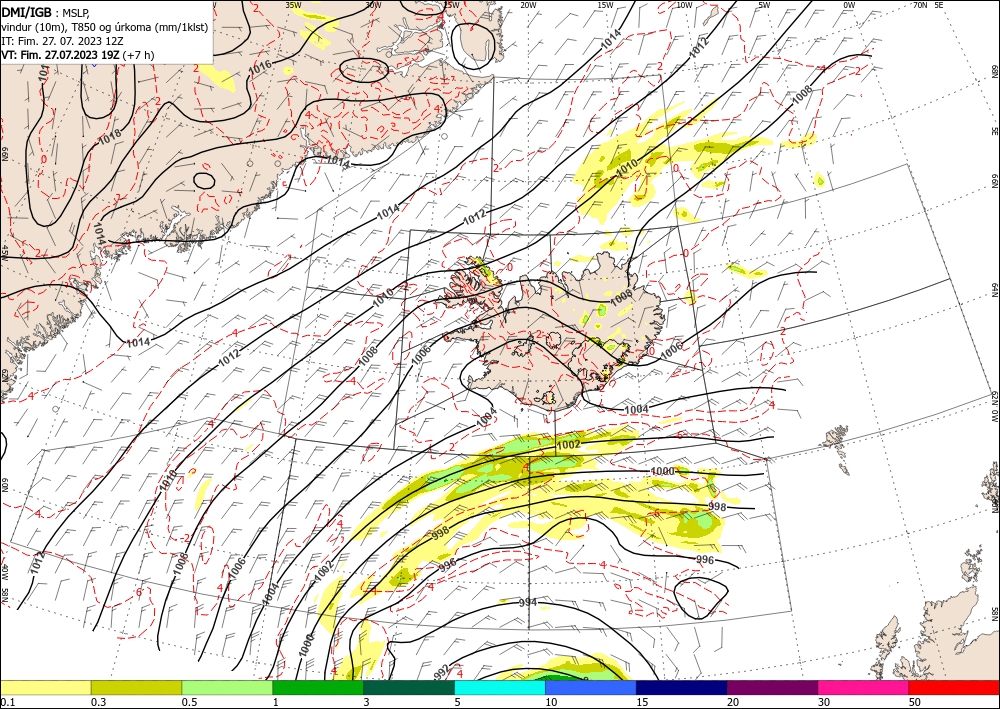Click the pink 30–50 legend swatch
1000x709 pixels.
(864, 687)
